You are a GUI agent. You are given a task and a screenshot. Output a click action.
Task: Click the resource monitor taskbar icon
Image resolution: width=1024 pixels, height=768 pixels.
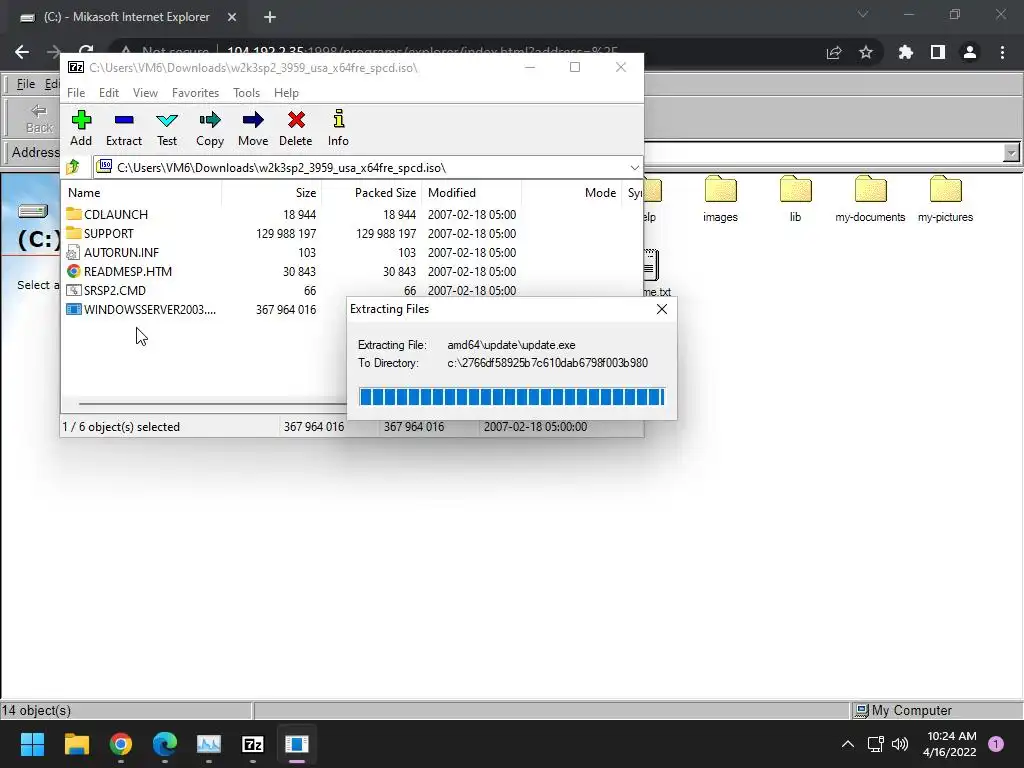tap(209, 744)
